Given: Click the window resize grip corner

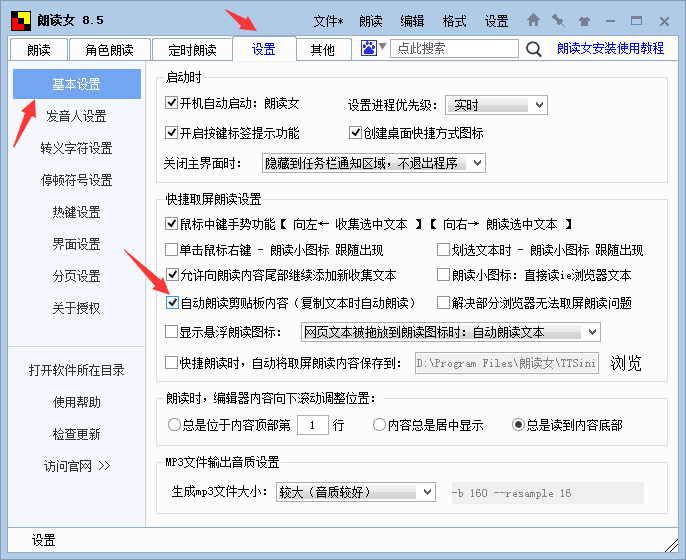Looking at the screenshot, I should (x=672, y=546).
